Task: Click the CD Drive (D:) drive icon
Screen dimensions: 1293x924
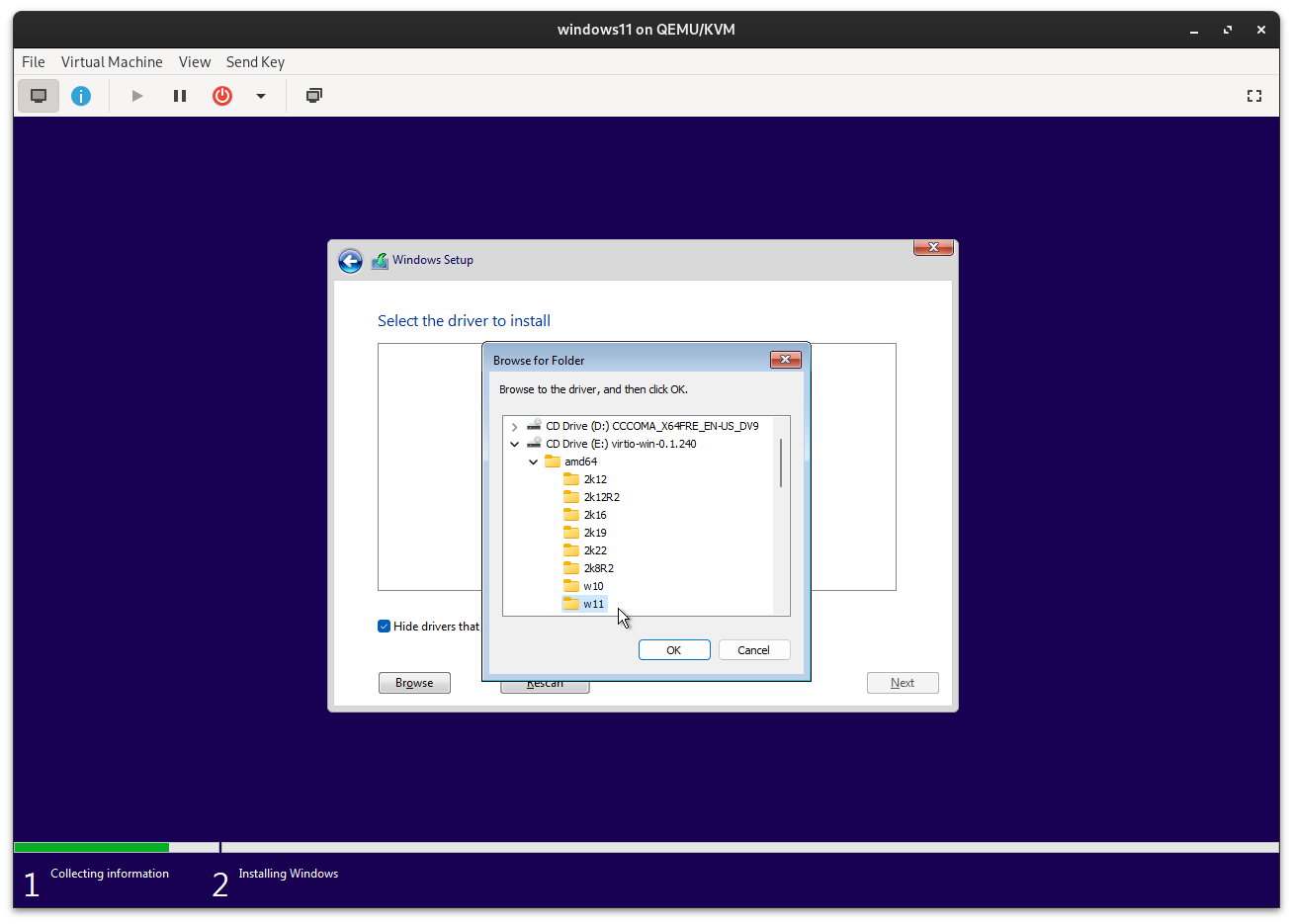Action: (534, 426)
